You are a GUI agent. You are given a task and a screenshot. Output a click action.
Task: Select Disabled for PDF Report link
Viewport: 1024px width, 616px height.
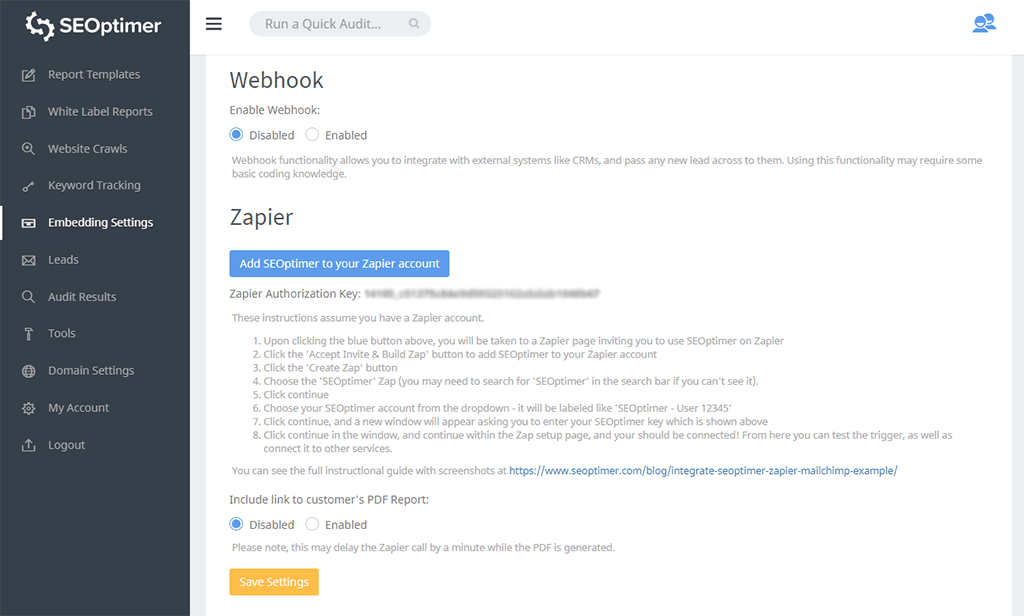point(236,524)
